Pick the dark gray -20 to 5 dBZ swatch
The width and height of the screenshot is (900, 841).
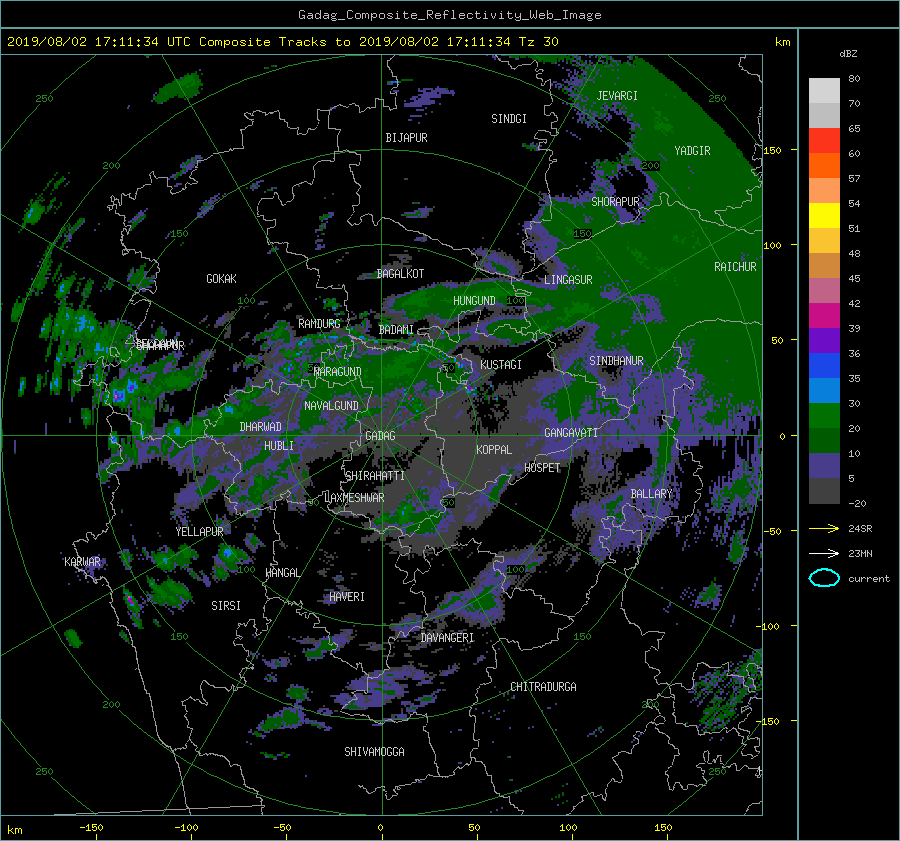824,491
